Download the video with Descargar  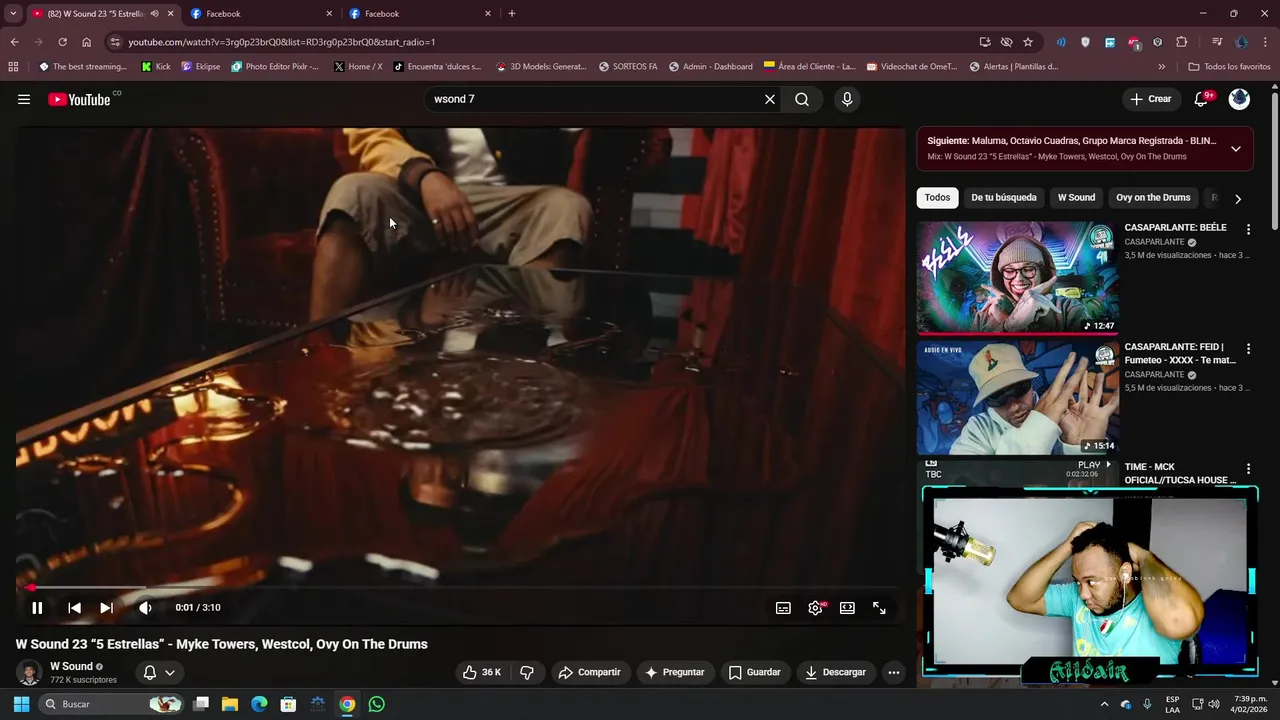tap(836, 672)
